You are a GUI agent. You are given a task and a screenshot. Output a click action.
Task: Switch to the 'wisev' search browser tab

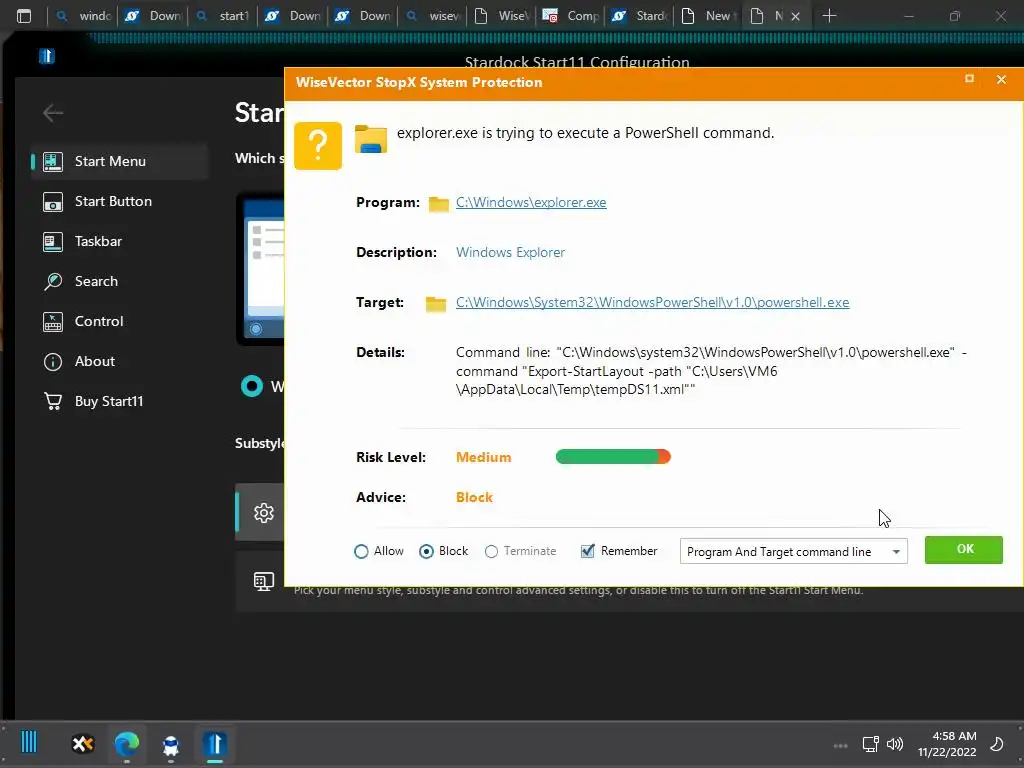(433, 16)
